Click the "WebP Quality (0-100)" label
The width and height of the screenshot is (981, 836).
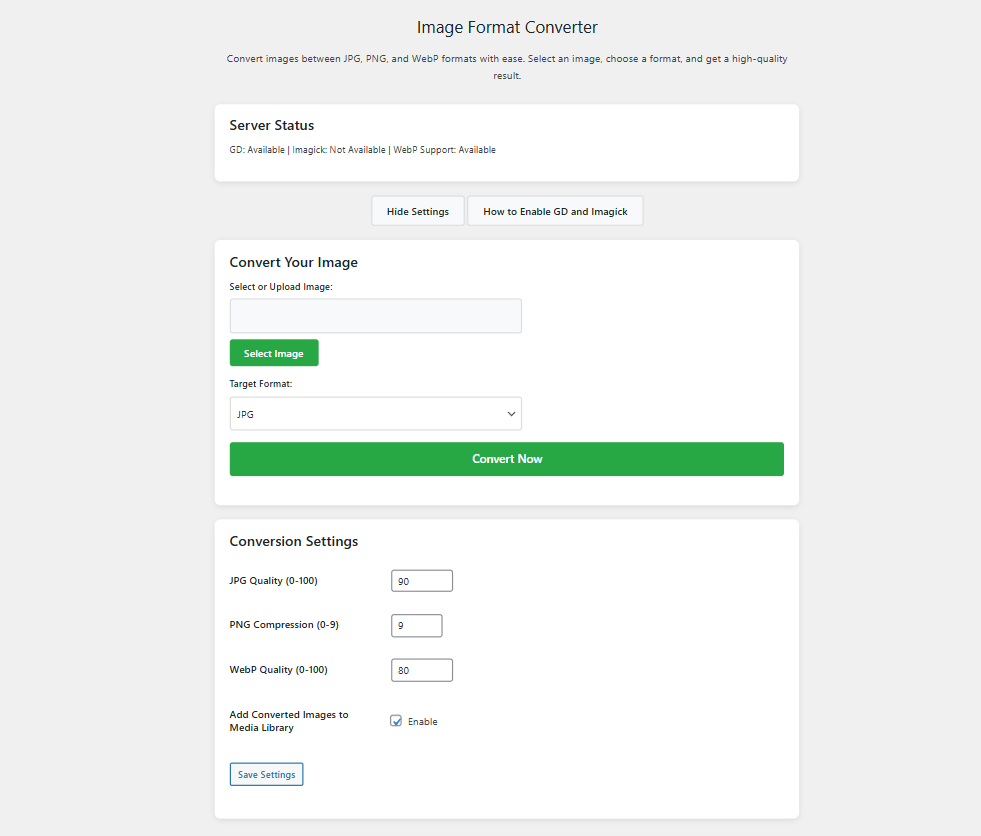tap(278, 670)
